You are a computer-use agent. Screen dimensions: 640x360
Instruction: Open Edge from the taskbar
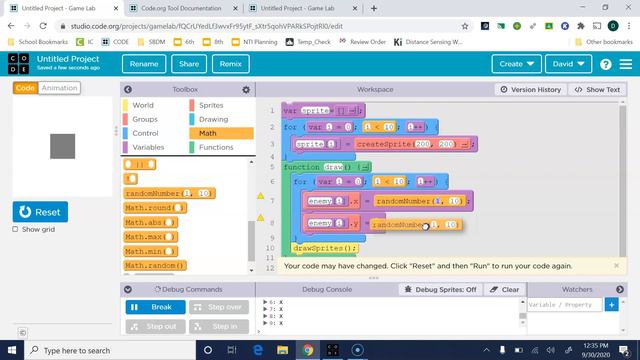258,350
